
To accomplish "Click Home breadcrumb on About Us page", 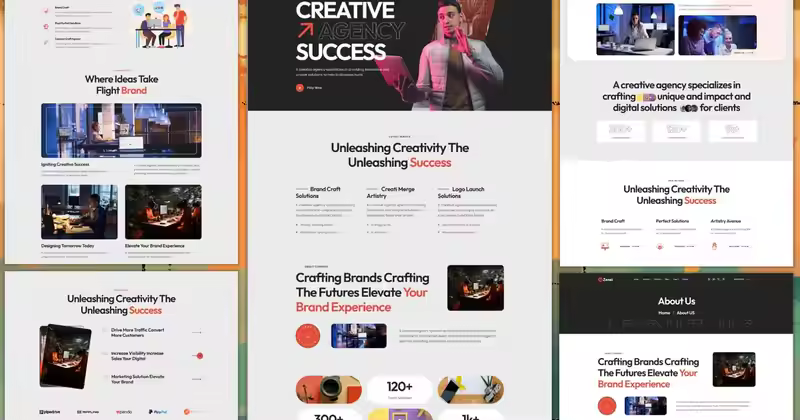I will [x=664, y=313].
